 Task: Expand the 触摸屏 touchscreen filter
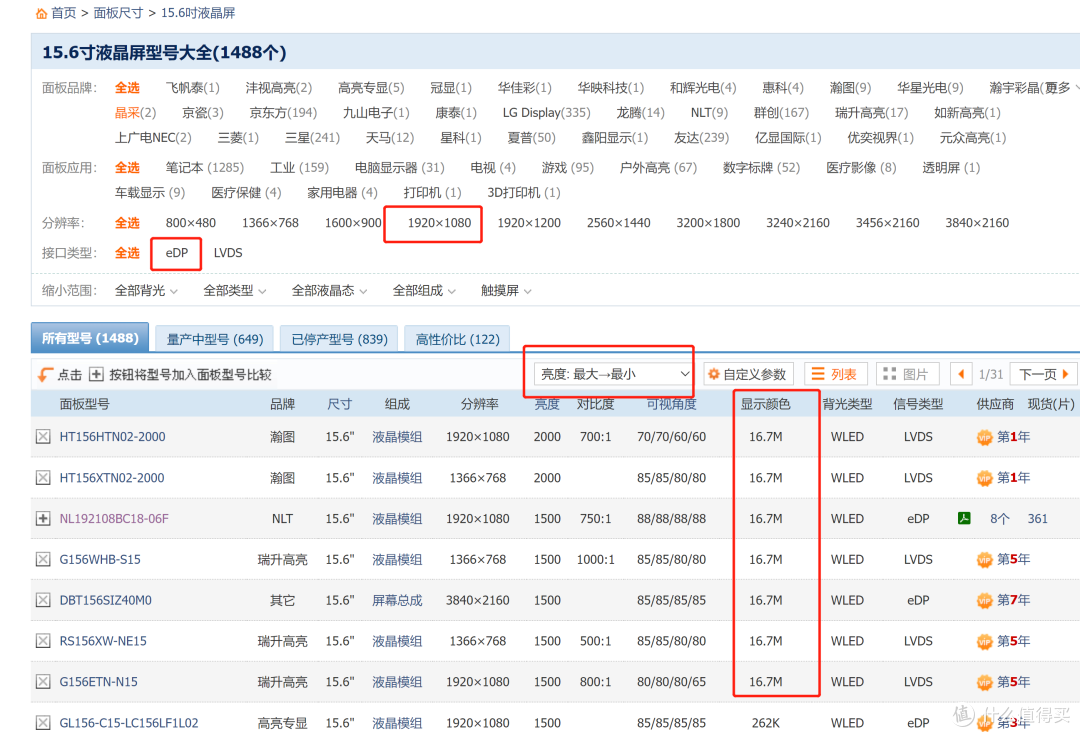coord(506,291)
